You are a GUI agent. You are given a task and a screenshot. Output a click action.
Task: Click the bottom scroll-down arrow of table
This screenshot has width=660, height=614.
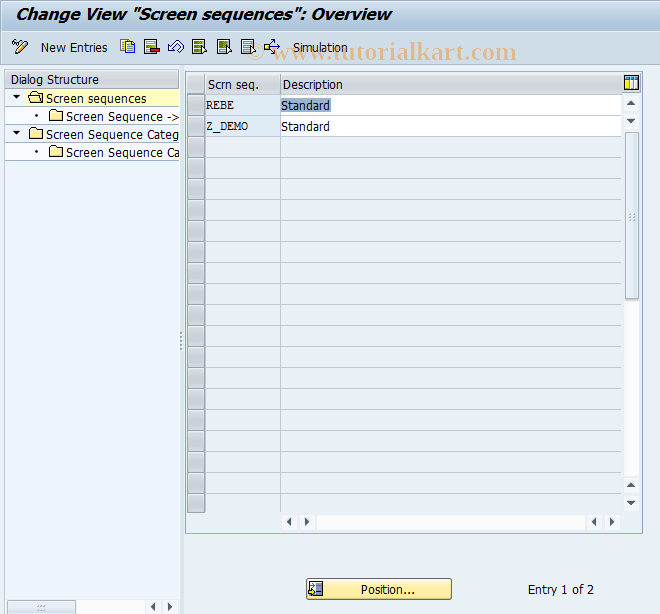pyautogui.click(x=631, y=502)
